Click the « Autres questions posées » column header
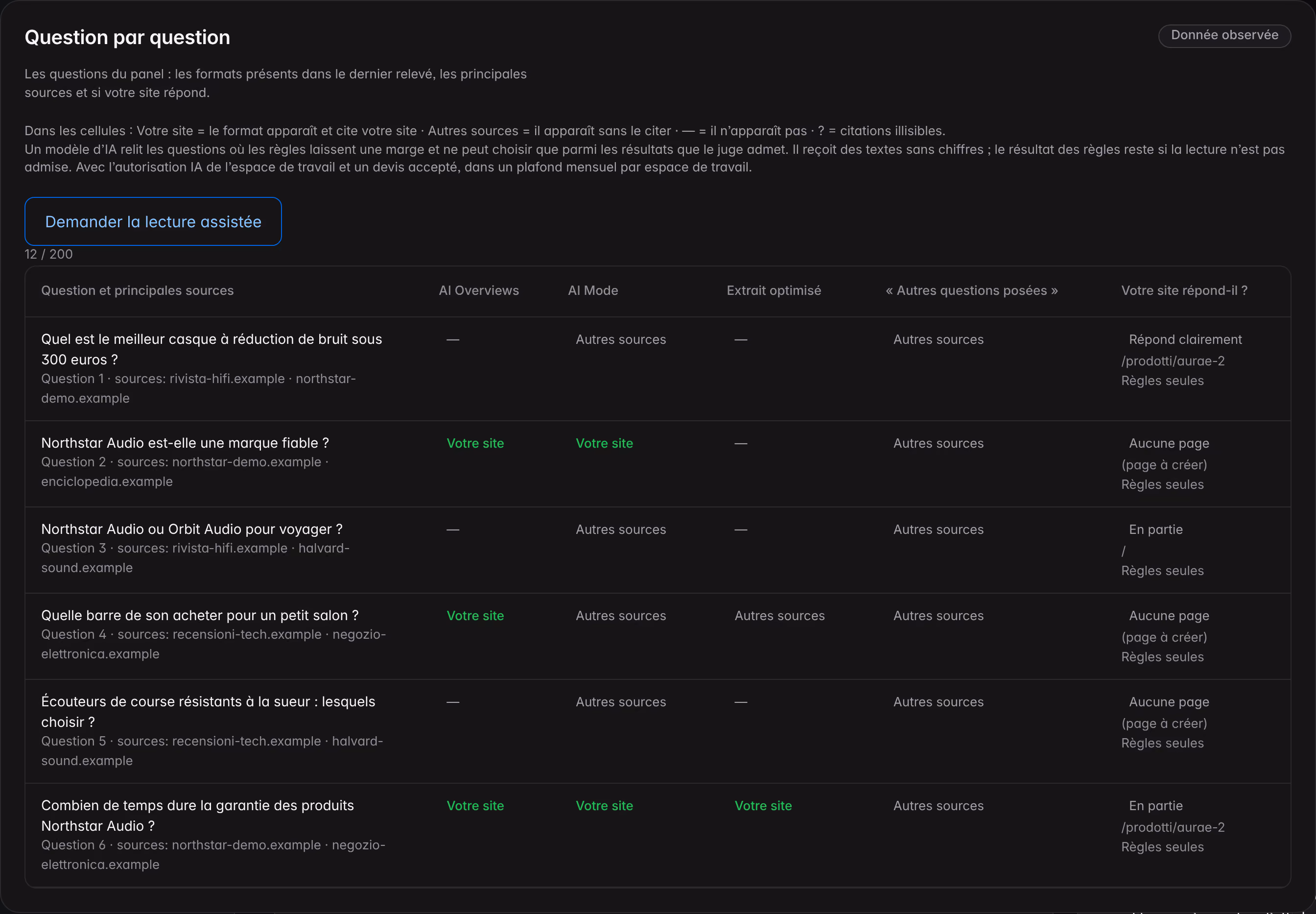 (971, 290)
